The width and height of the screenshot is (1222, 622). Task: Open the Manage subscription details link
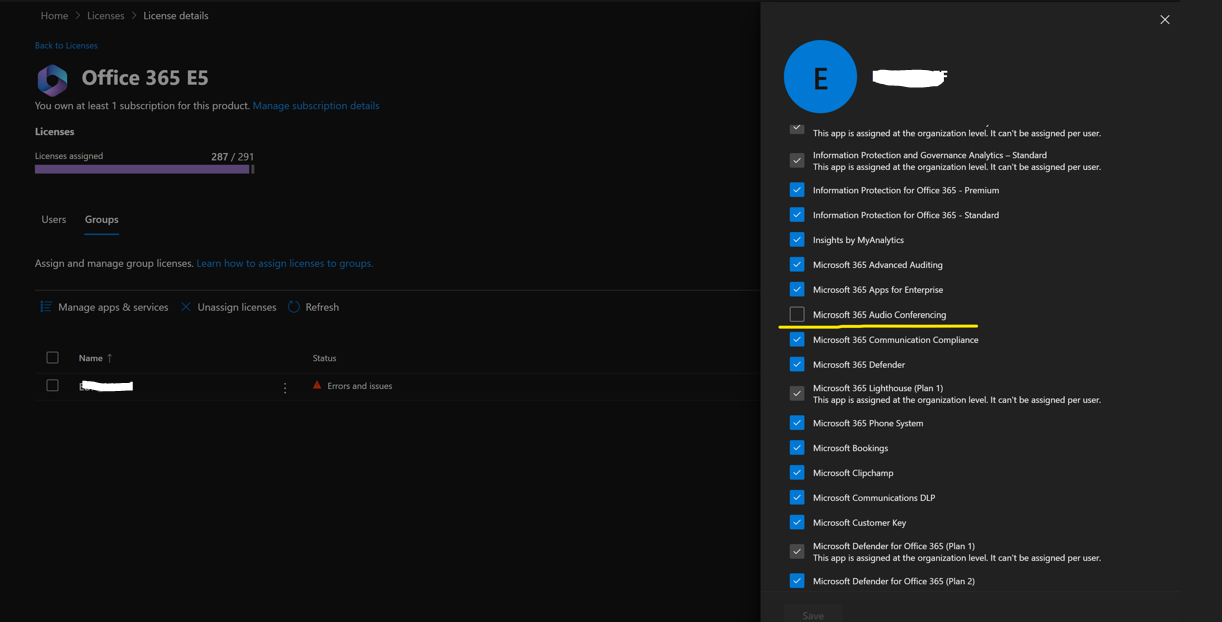pos(316,105)
